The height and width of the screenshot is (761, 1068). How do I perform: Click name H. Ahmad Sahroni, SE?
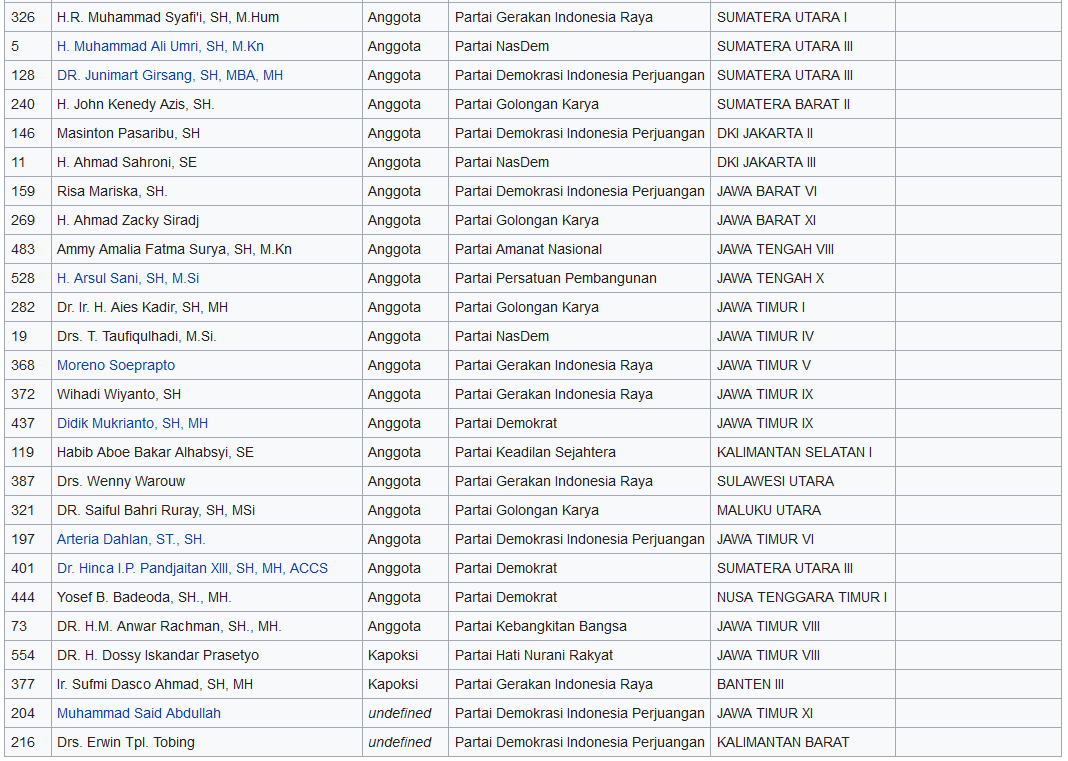coord(127,162)
